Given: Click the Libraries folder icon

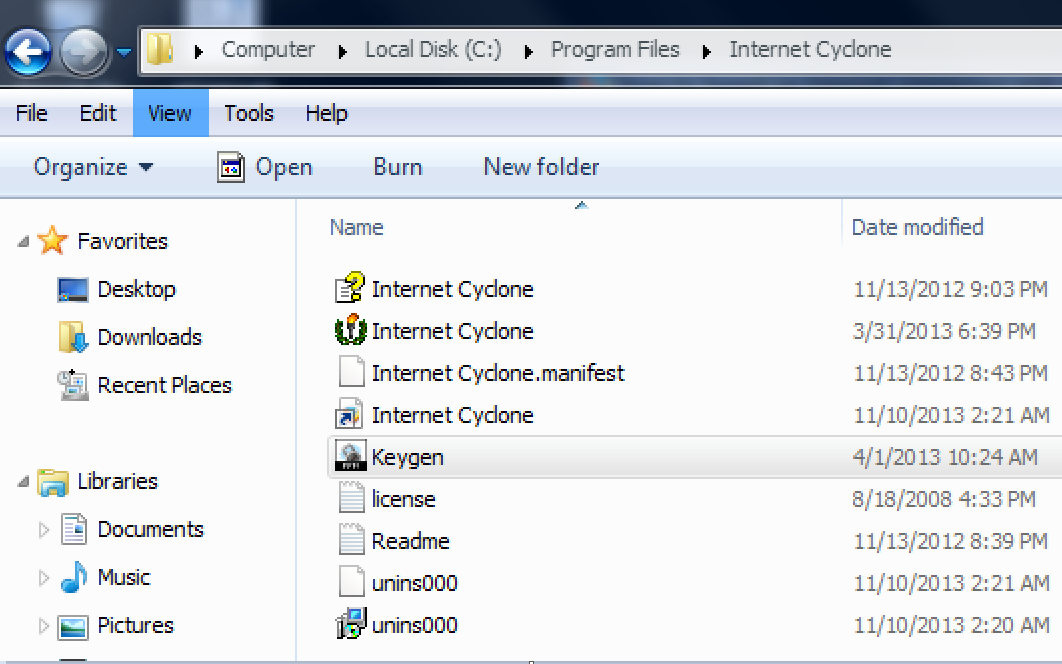Looking at the screenshot, I should (x=52, y=482).
